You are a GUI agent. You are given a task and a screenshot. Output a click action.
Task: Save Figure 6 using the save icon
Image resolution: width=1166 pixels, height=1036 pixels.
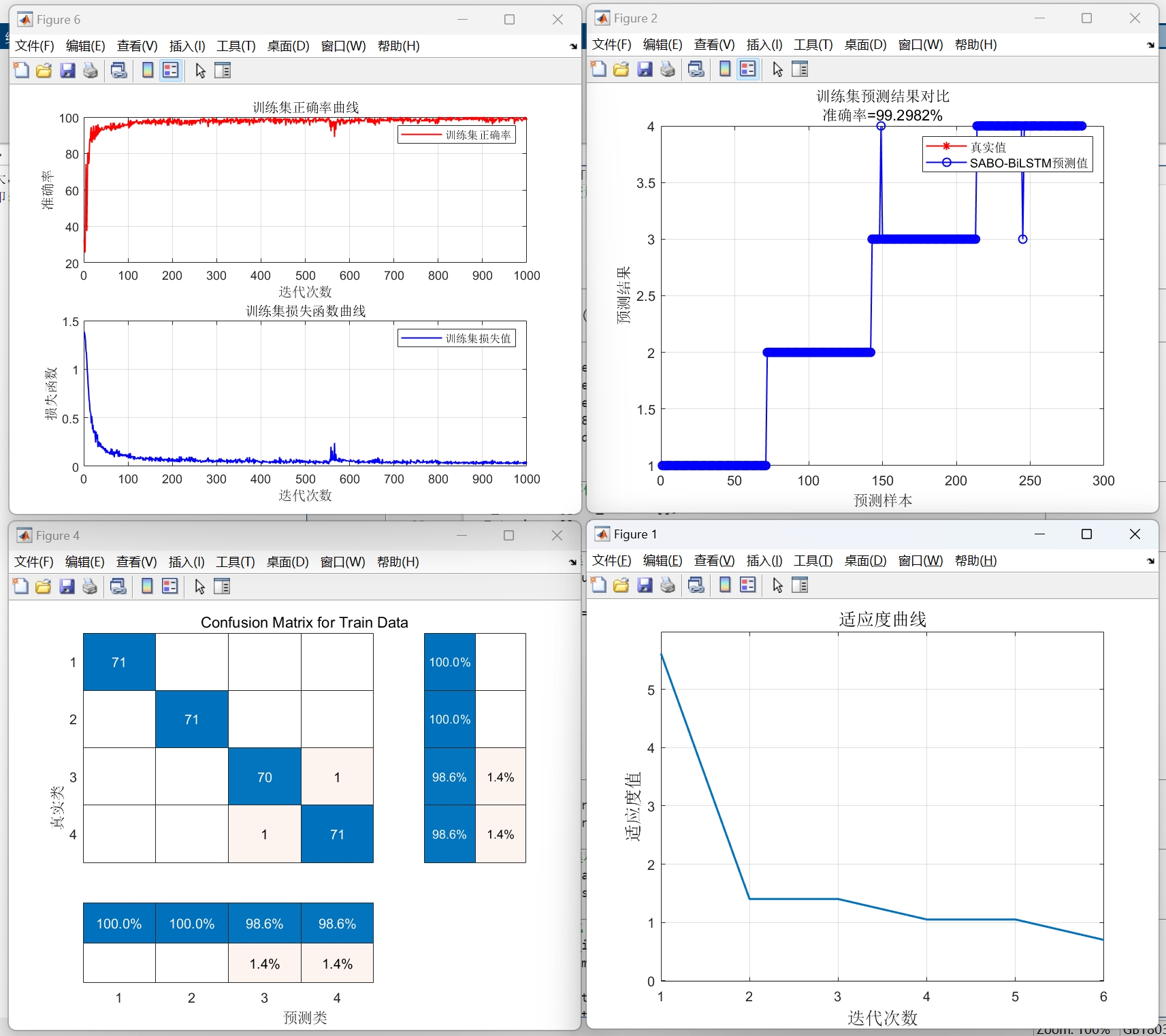[67, 70]
